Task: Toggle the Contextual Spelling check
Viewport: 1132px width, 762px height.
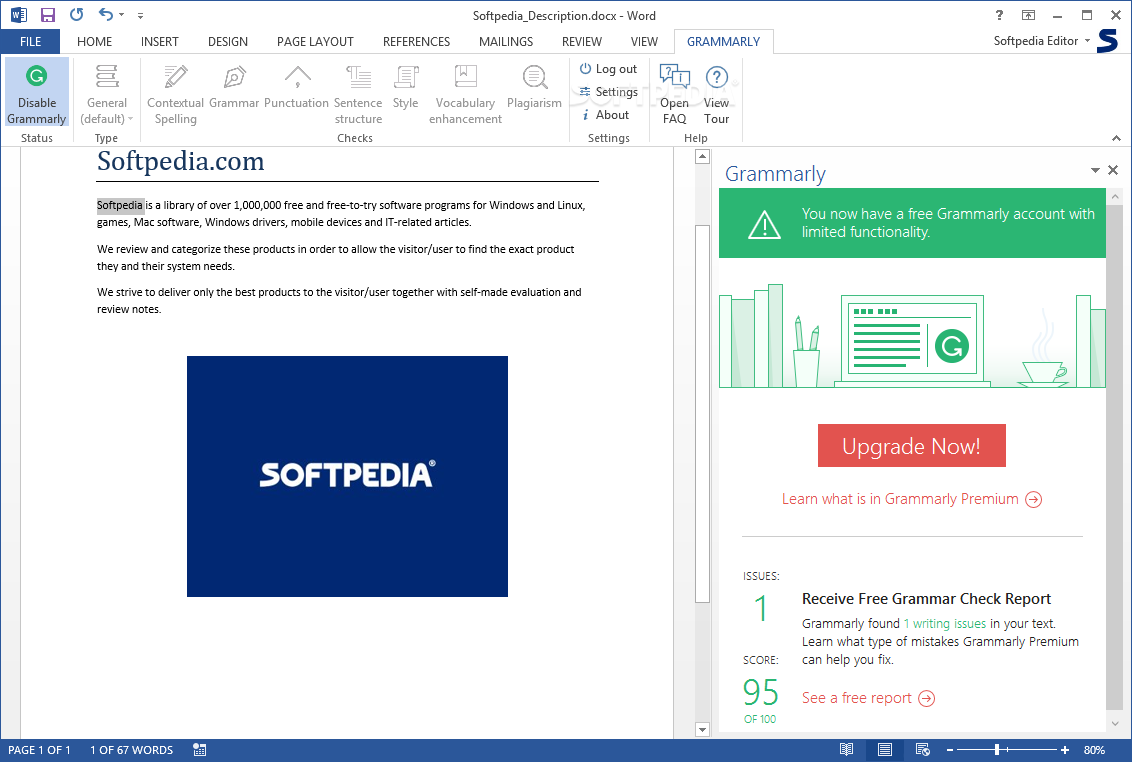Action: click(x=175, y=93)
